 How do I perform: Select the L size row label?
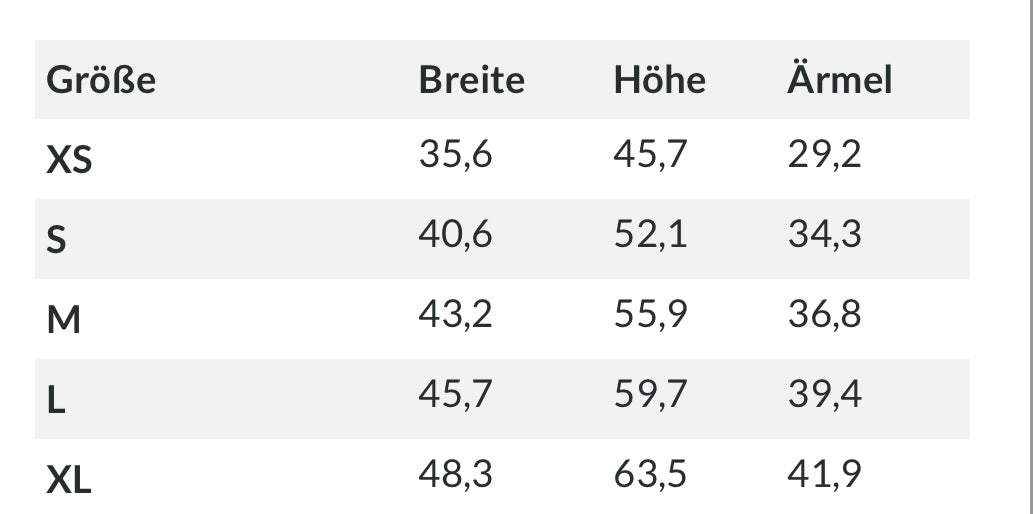[x=56, y=400]
